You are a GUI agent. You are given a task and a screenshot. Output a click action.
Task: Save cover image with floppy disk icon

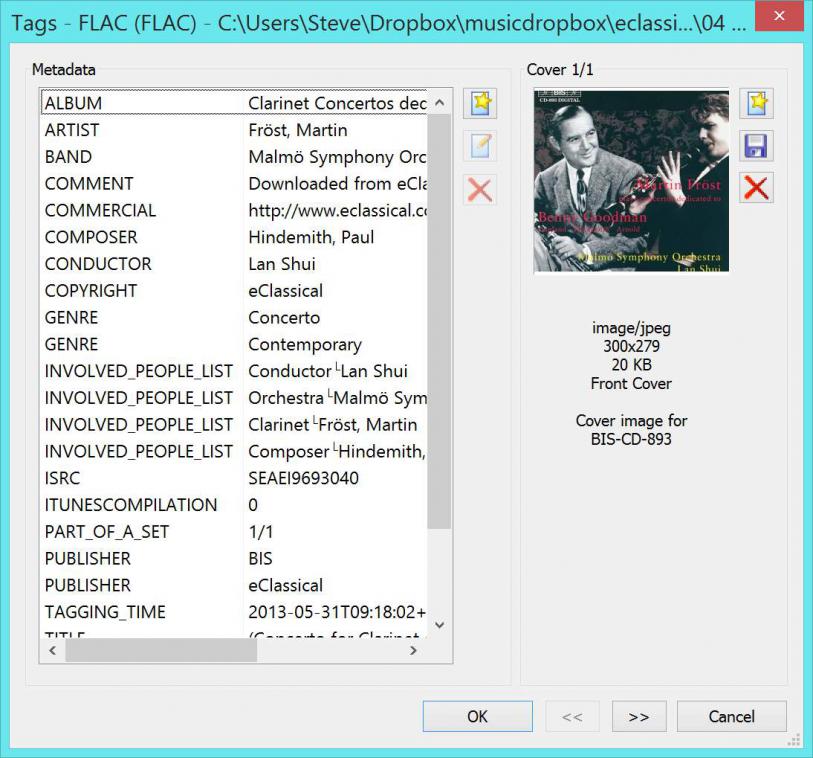[756, 146]
